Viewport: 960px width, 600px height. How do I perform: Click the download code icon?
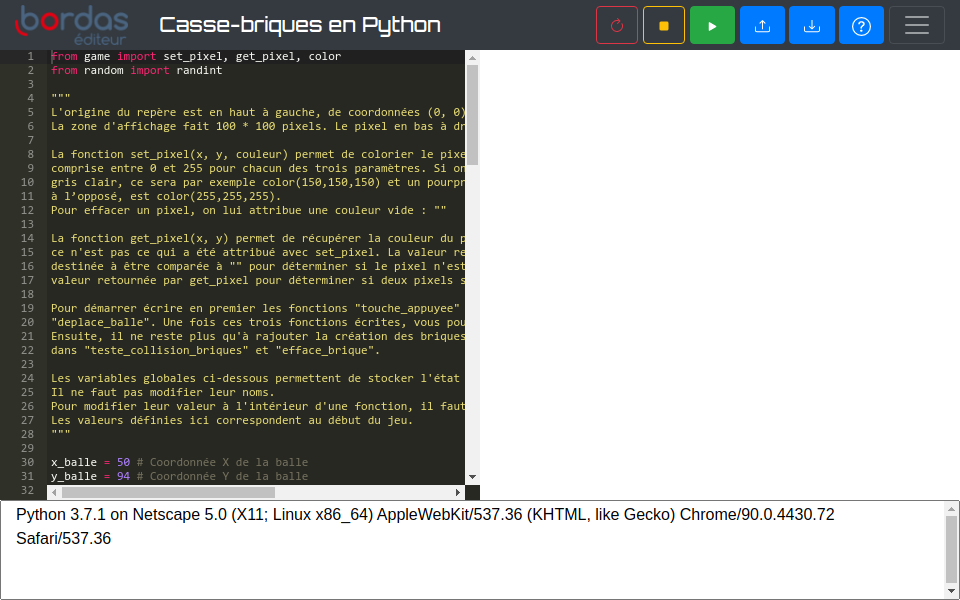(x=812, y=25)
